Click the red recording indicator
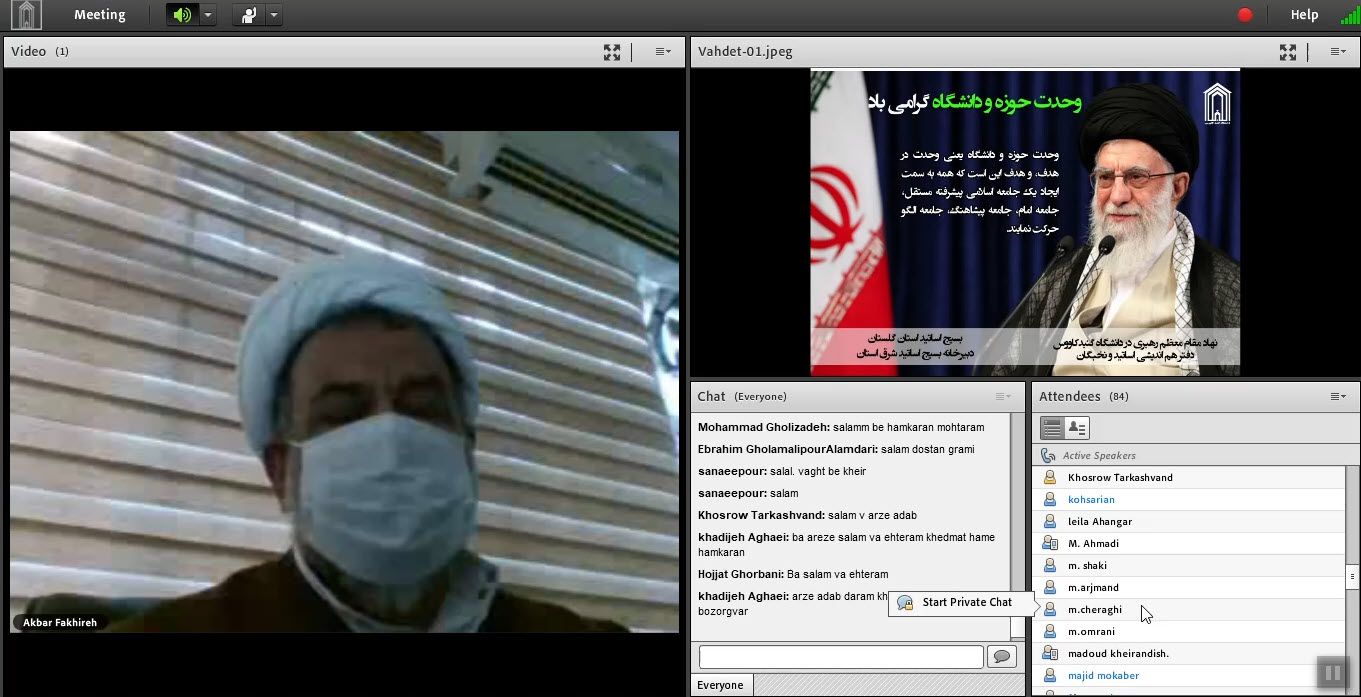Image resolution: width=1361 pixels, height=697 pixels. click(x=1245, y=15)
